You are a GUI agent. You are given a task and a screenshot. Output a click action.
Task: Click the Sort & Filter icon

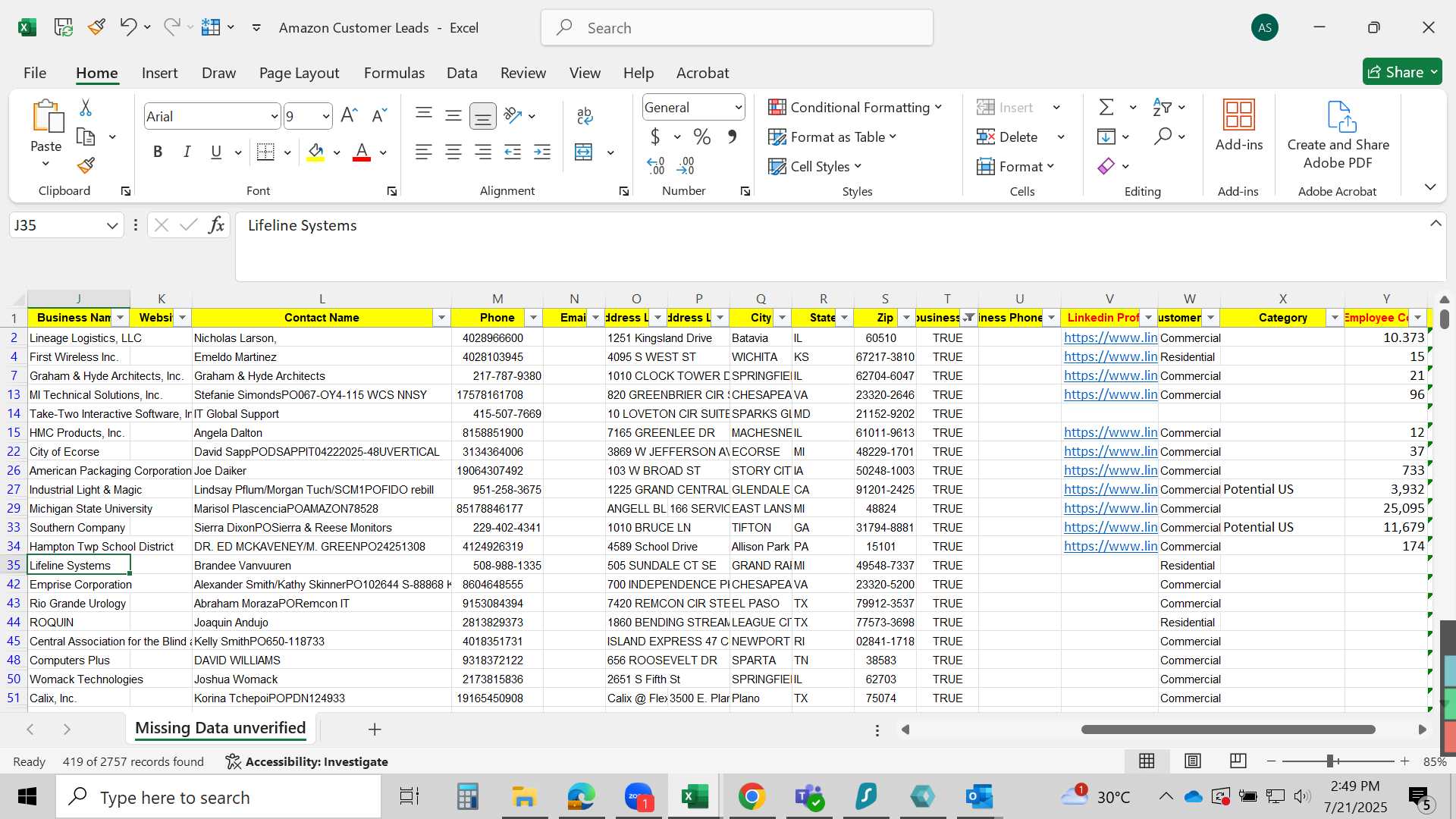[x=1162, y=107]
